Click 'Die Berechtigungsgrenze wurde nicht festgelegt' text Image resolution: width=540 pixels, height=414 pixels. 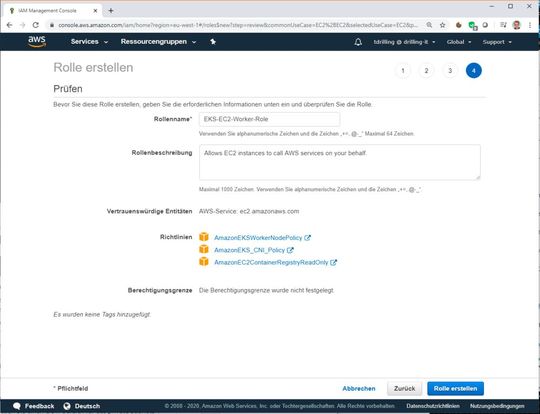266,290
